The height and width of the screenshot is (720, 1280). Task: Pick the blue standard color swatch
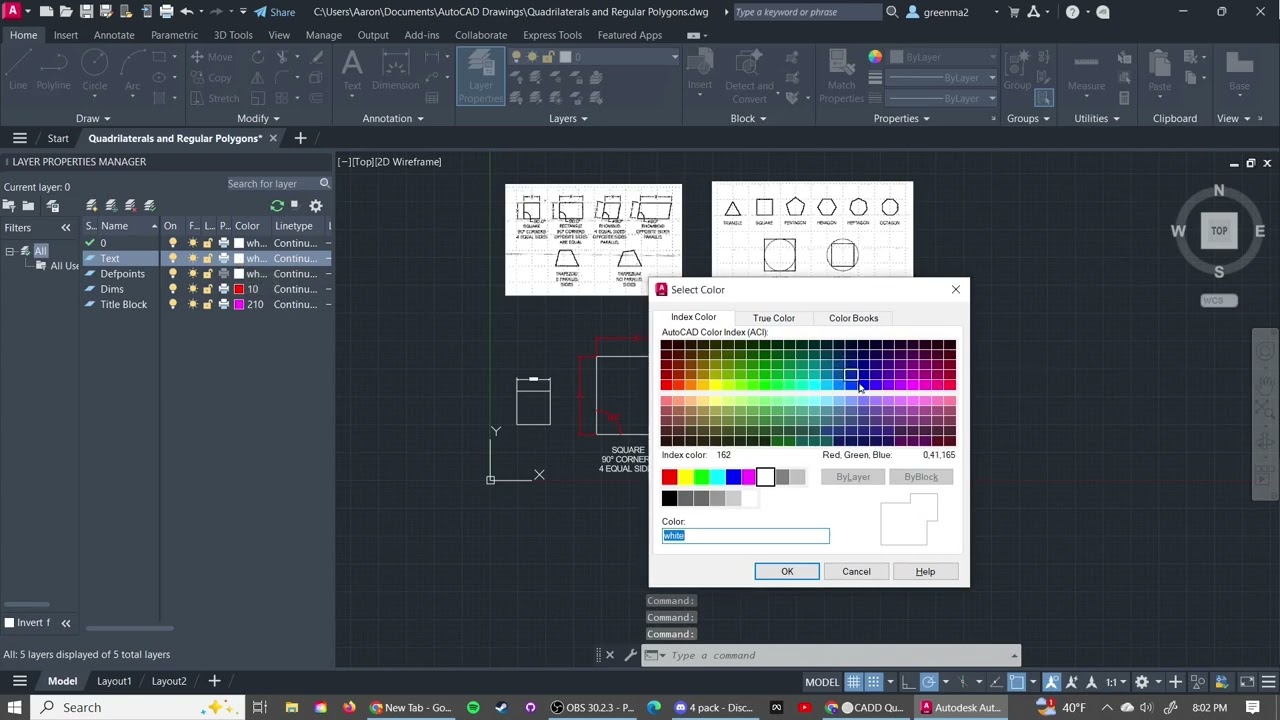pos(733,478)
